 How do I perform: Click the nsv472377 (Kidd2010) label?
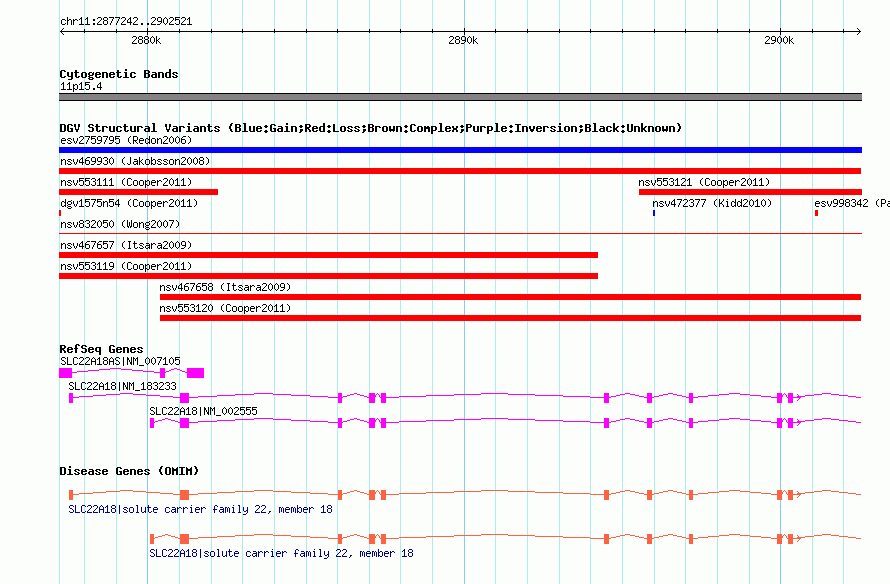pyautogui.click(x=712, y=203)
